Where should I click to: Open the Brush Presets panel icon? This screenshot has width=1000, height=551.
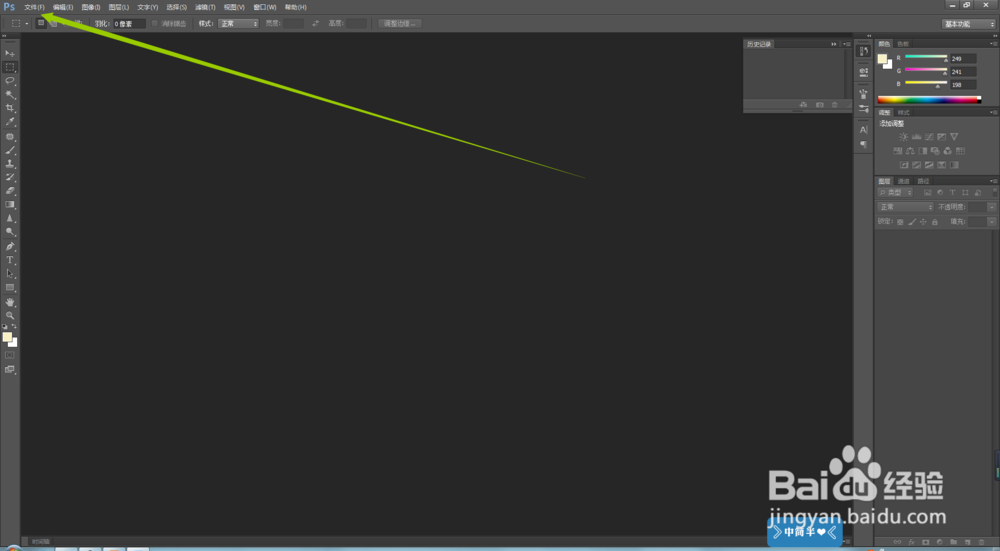tap(864, 108)
